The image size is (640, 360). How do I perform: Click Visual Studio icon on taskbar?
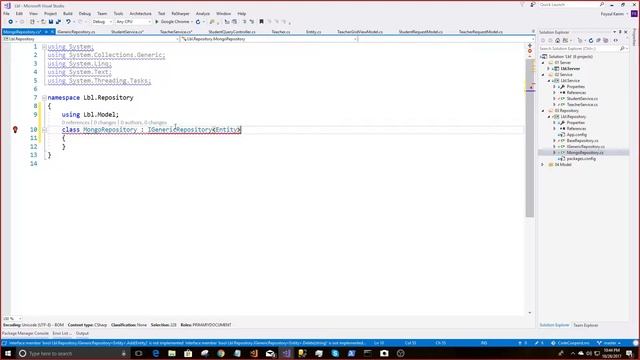(286, 353)
